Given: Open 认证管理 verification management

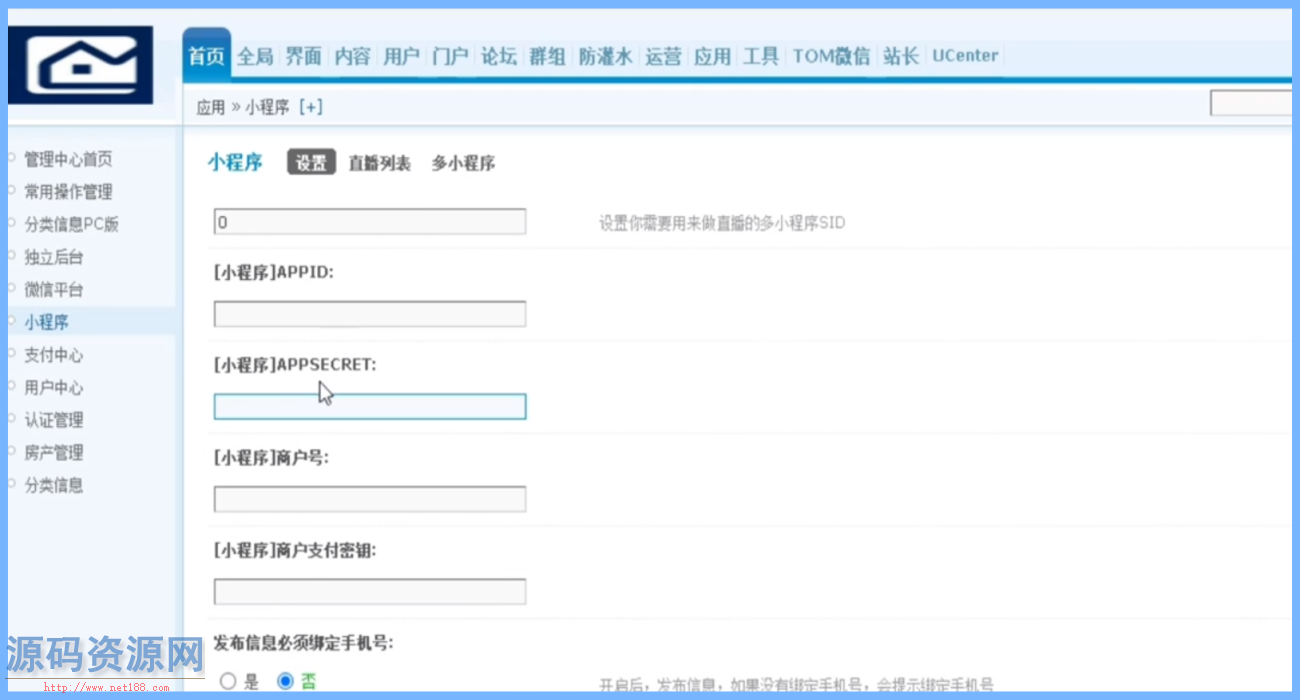Looking at the screenshot, I should point(51,419).
